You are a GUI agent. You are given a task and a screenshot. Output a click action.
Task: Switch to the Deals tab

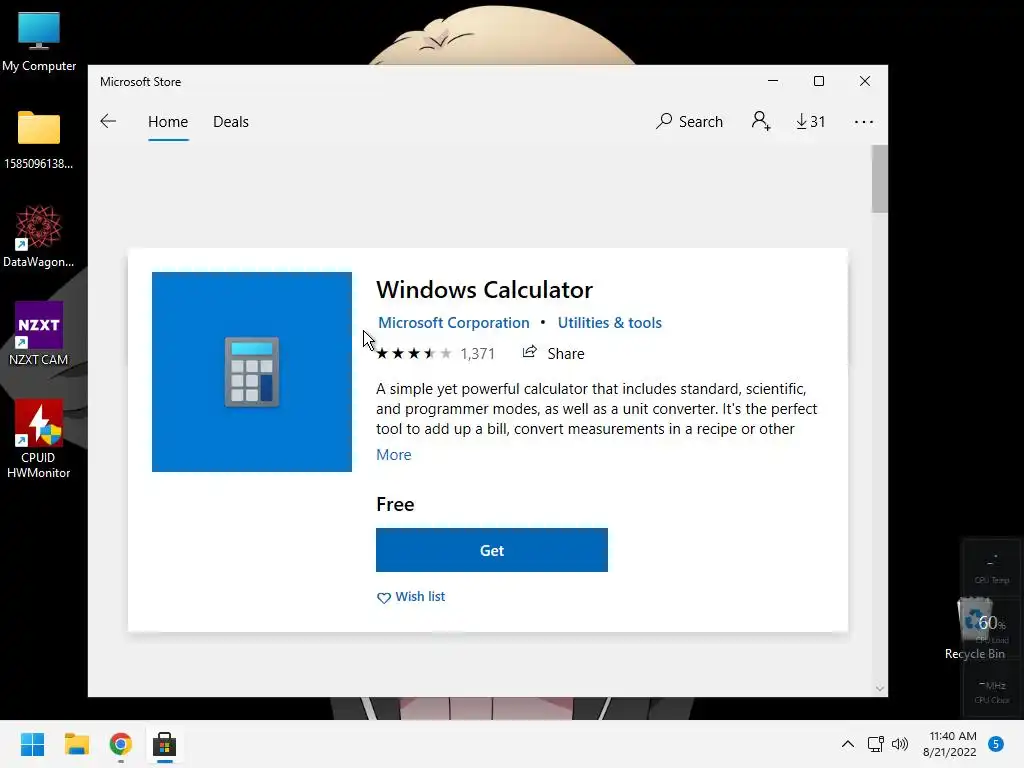tap(231, 121)
